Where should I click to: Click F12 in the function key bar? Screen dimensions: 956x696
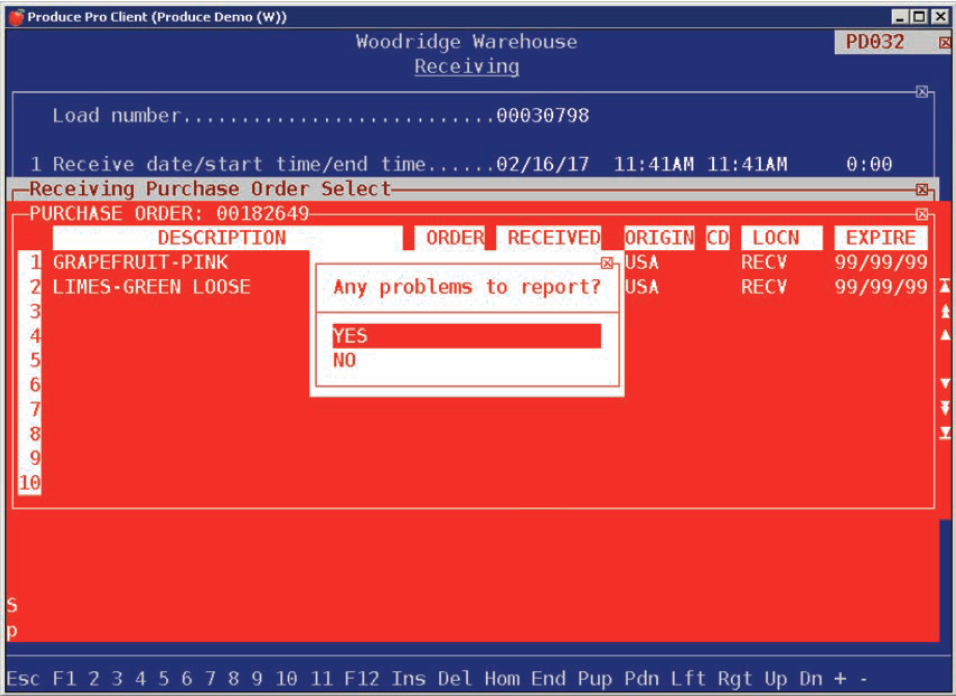coord(362,679)
